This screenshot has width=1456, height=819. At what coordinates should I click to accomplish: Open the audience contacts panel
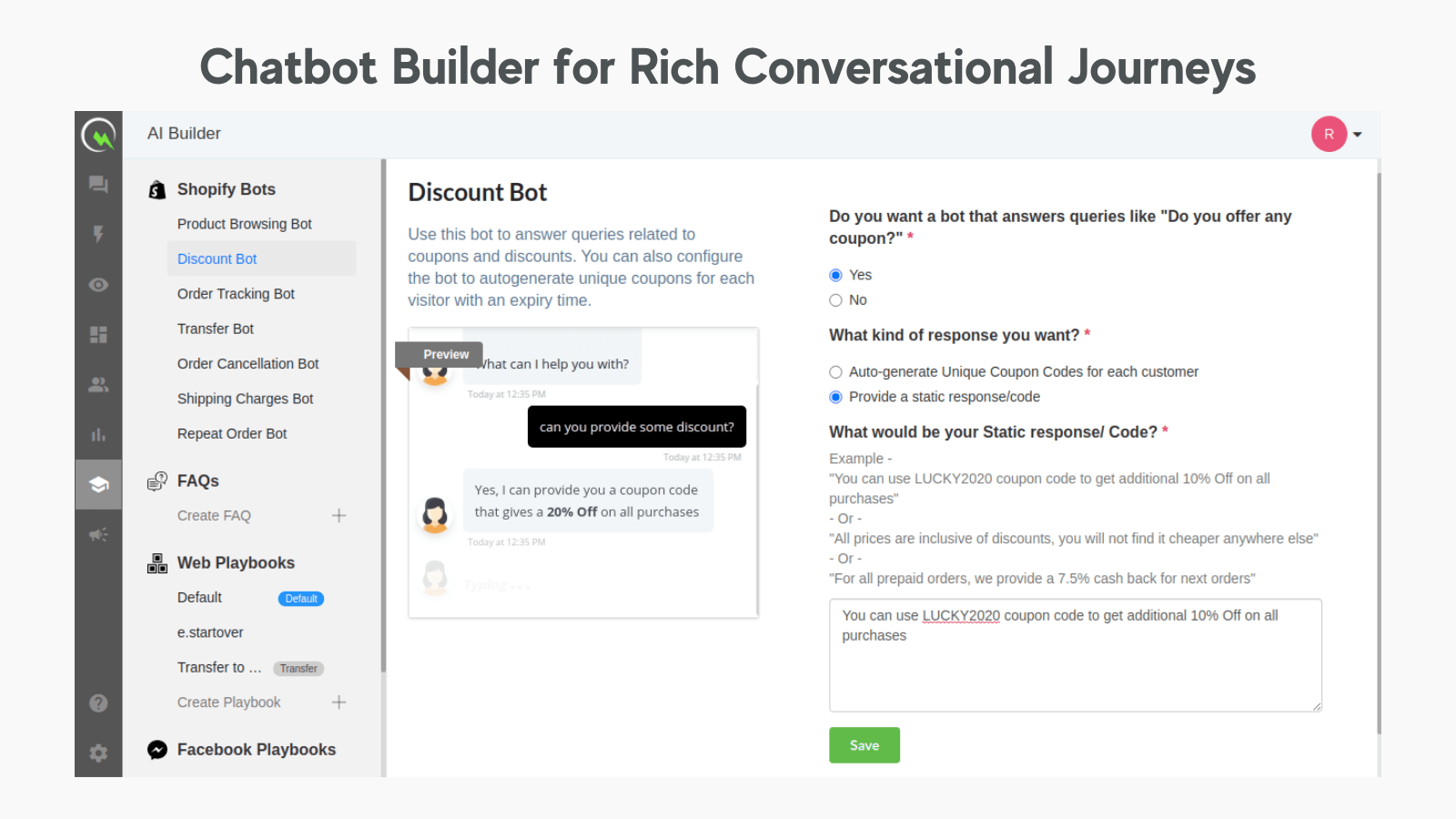[x=98, y=384]
